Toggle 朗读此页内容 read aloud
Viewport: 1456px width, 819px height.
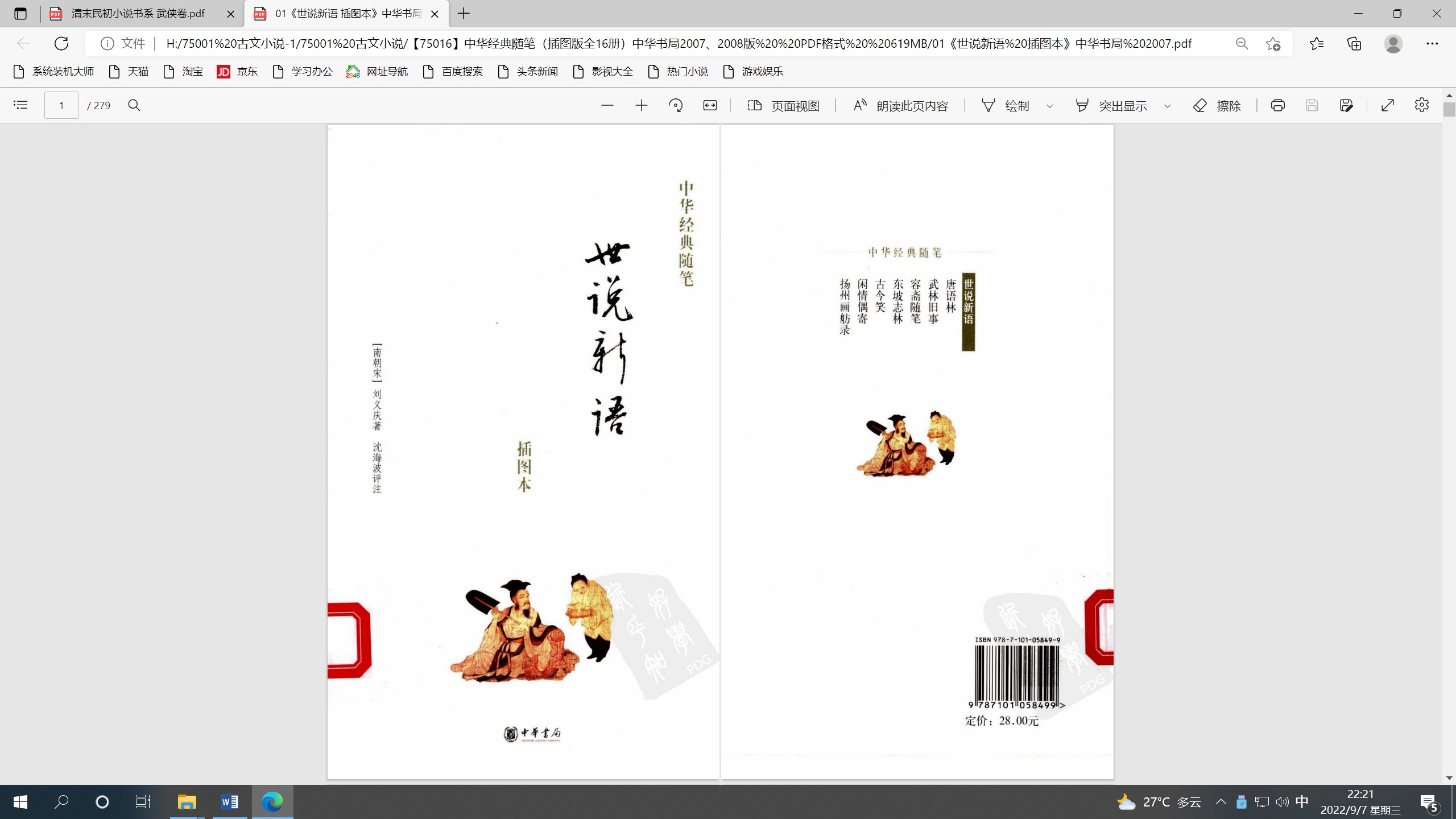click(x=901, y=106)
